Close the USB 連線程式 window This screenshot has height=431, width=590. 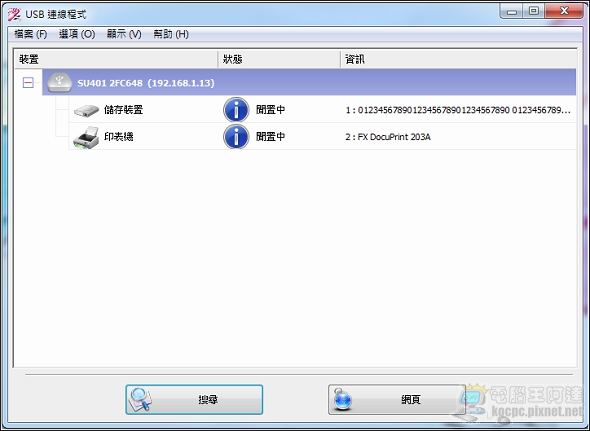(x=564, y=11)
